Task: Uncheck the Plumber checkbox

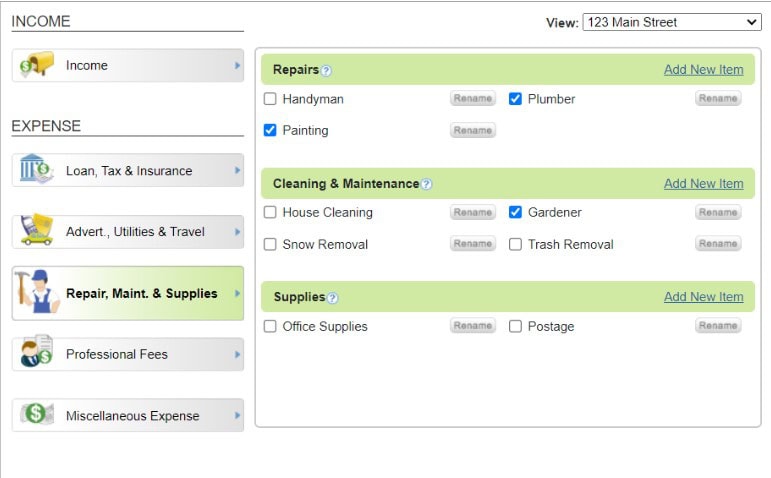Action: coord(515,99)
